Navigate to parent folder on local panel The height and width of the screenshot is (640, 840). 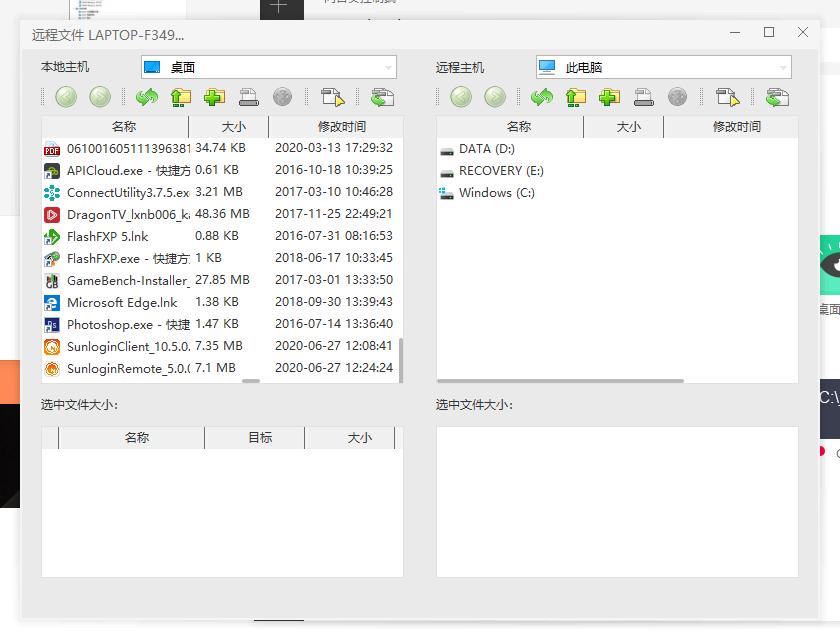point(181,97)
